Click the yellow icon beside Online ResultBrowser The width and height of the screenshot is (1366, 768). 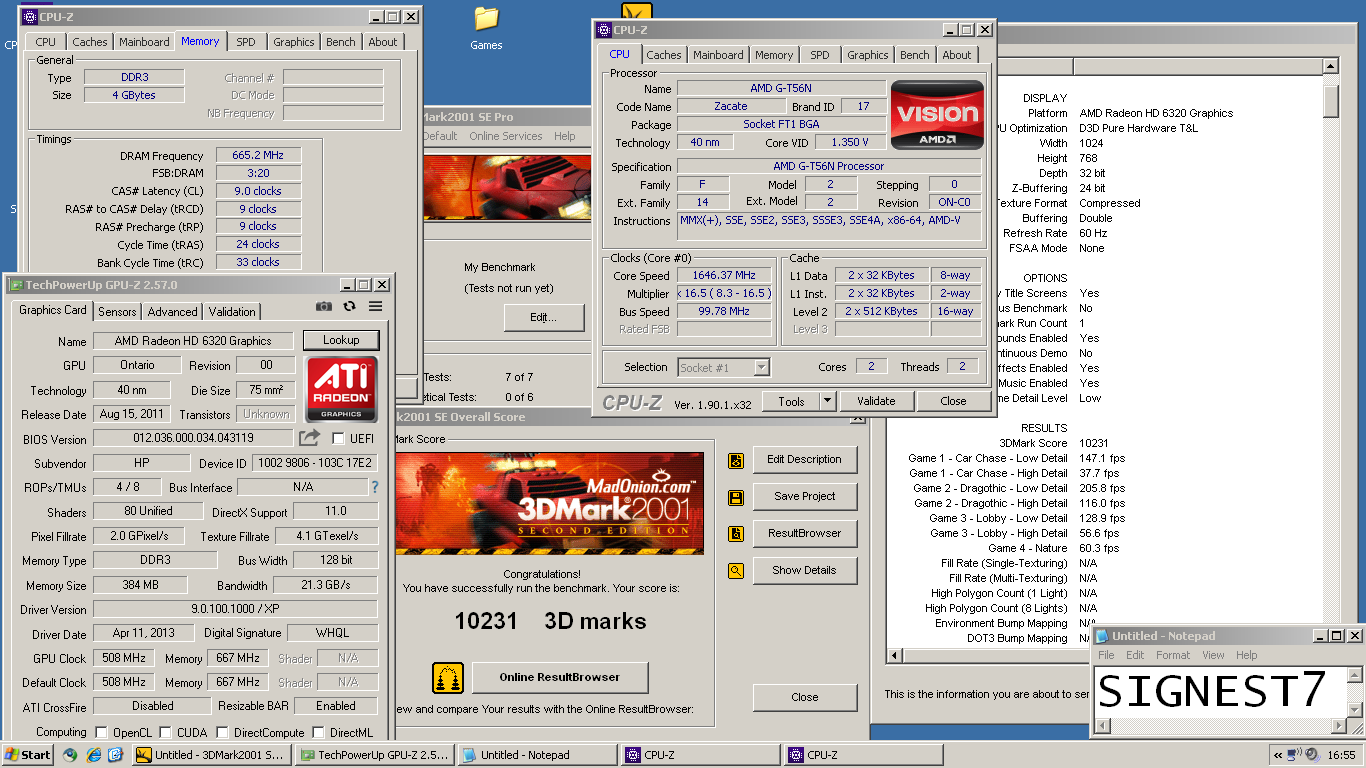click(x=448, y=678)
